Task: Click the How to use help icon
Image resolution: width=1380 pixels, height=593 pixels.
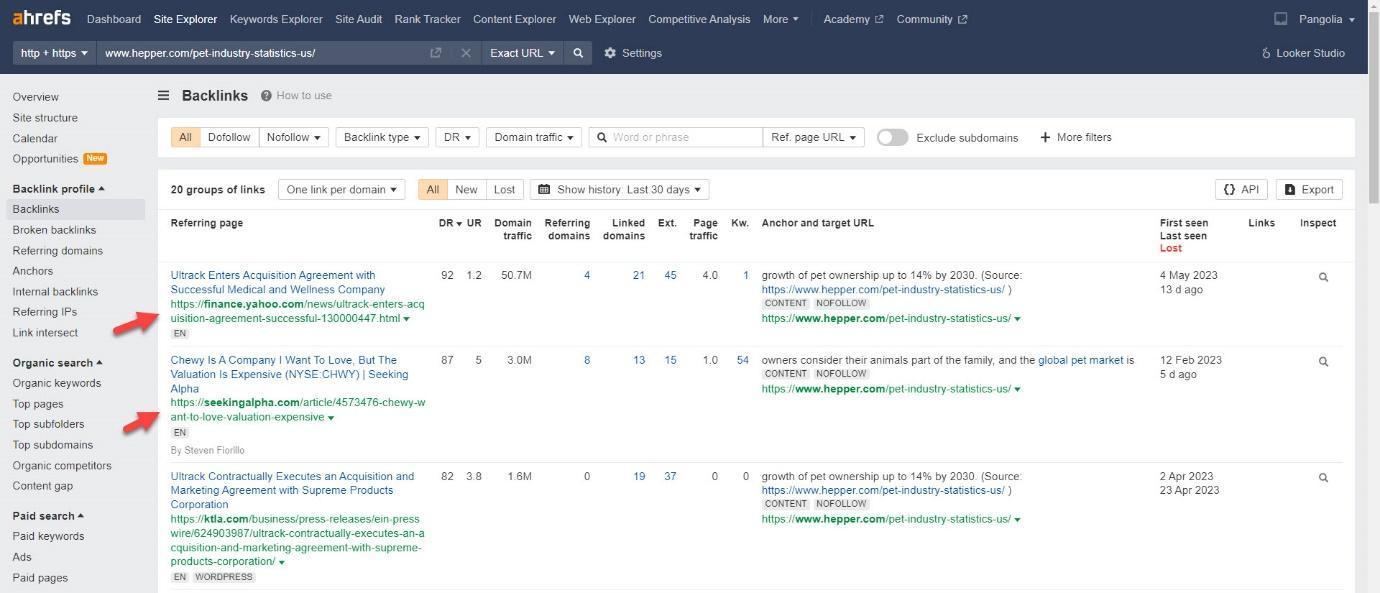Action: pos(266,96)
